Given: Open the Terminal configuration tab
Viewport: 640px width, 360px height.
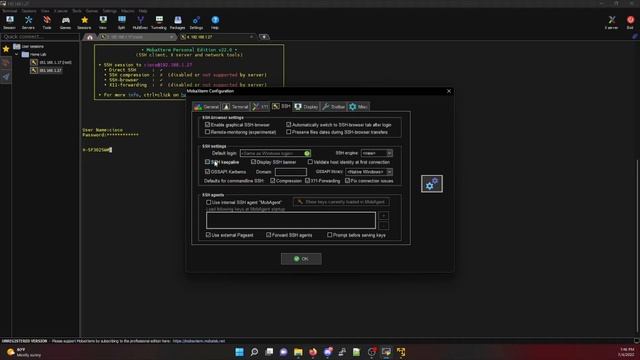Looking at the screenshot, I should [236, 107].
